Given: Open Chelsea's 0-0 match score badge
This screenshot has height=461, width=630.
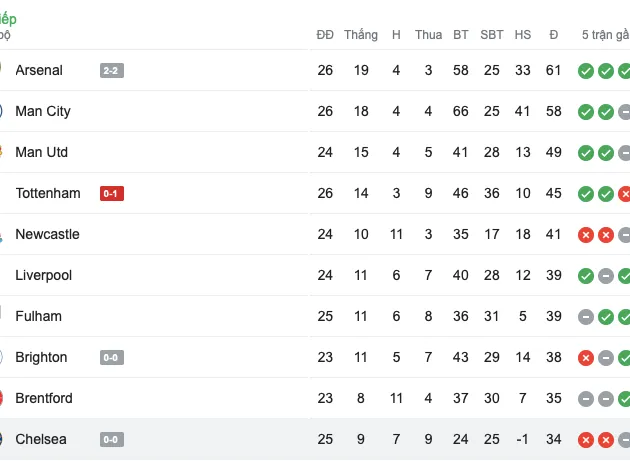Looking at the screenshot, I should [x=112, y=440].
